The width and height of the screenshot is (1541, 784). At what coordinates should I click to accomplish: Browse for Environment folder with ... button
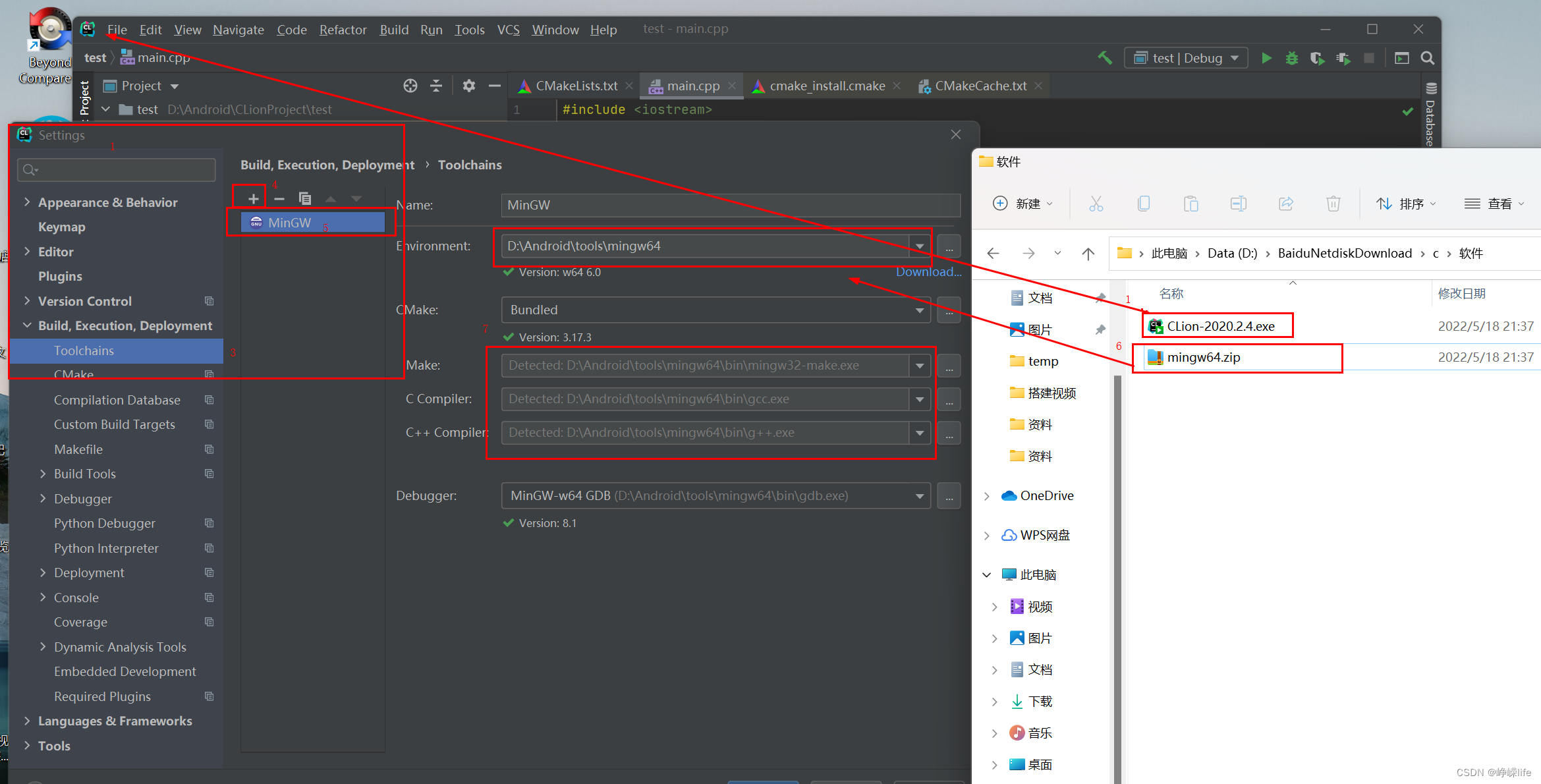coord(949,246)
